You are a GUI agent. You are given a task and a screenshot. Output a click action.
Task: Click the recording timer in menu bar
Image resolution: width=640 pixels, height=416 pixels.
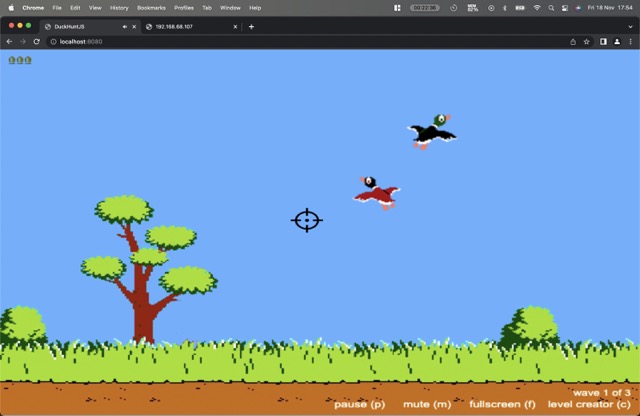click(424, 8)
